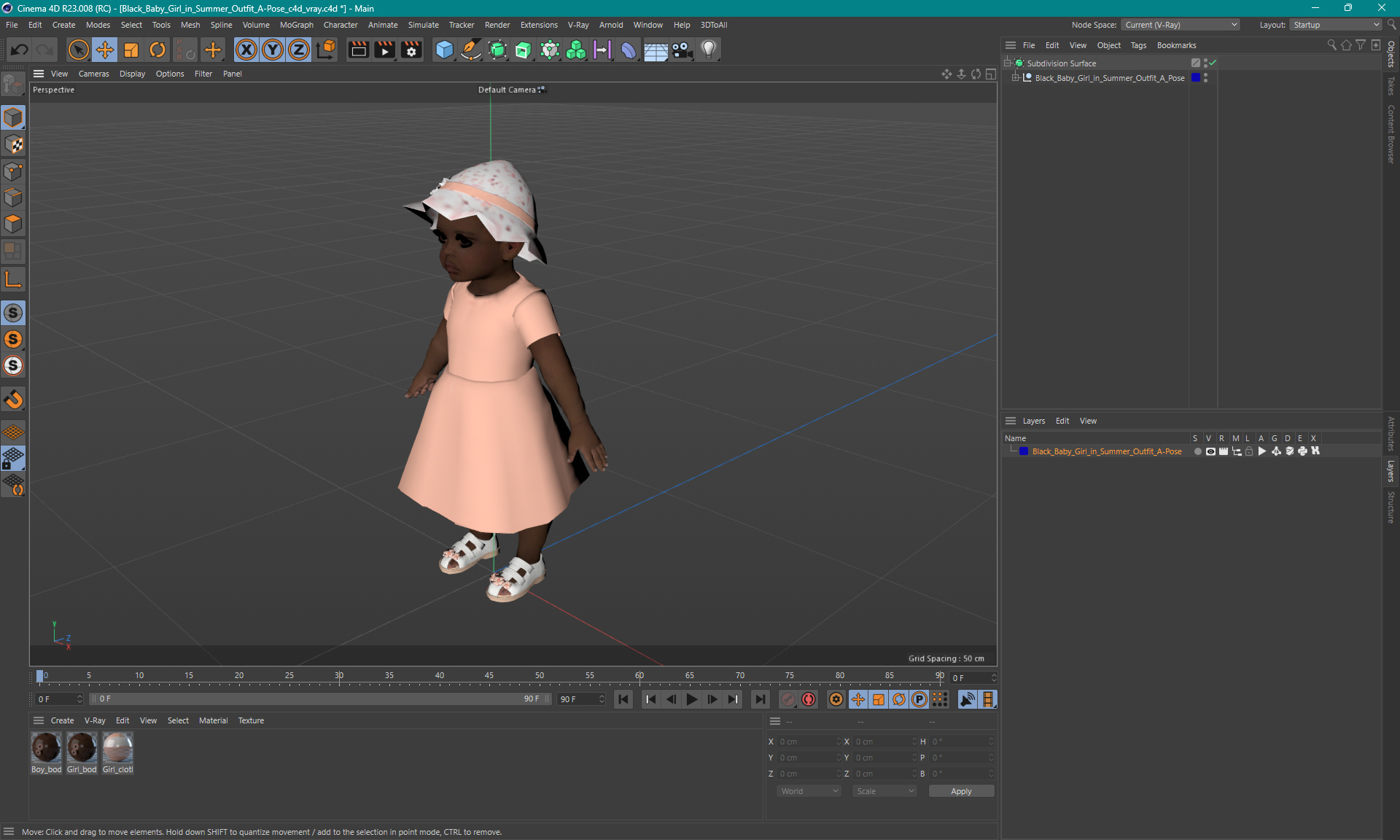Add a Cube primitive object
The width and height of the screenshot is (1400, 840).
444,50
